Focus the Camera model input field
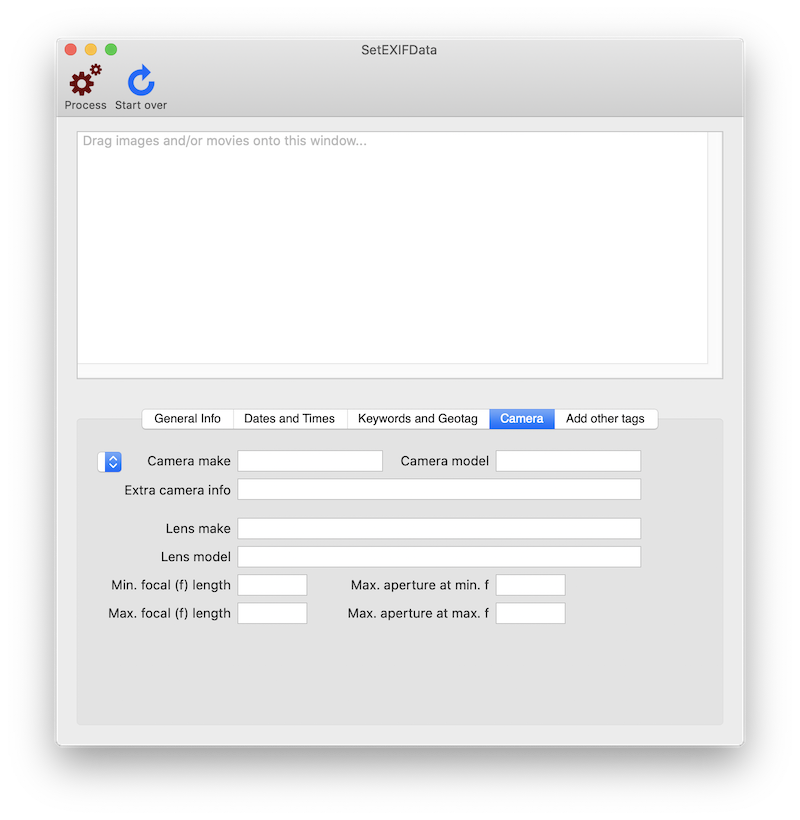This screenshot has height=820, width=800. [x=568, y=461]
